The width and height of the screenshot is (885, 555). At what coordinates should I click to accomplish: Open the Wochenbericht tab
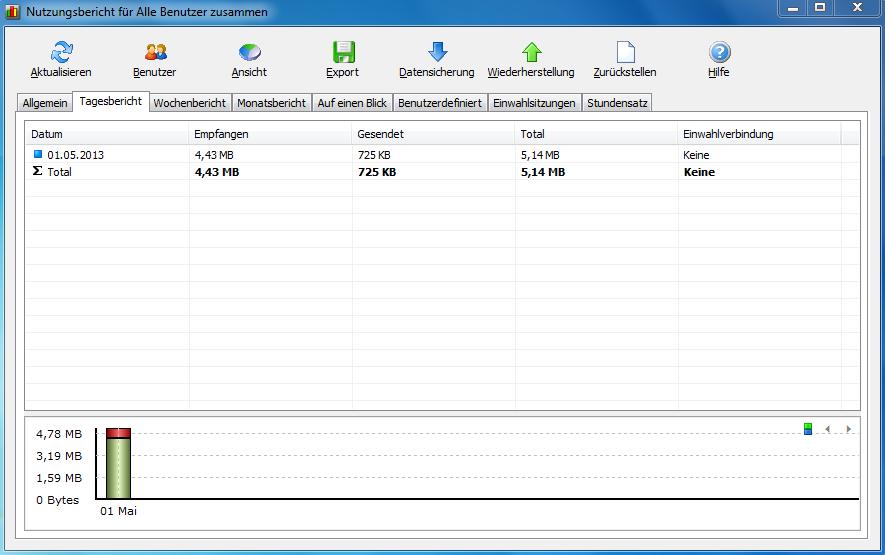pyautogui.click(x=189, y=103)
